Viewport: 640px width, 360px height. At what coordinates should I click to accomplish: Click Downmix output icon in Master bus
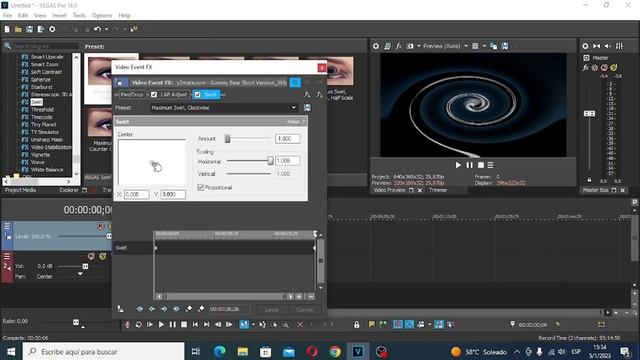tap(597, 46)
